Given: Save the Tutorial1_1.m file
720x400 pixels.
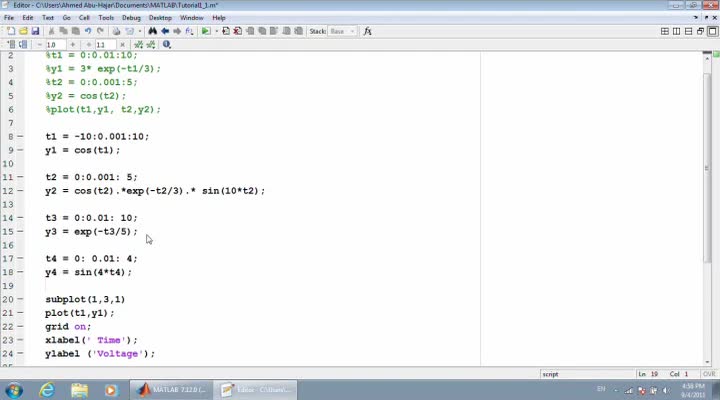Looking at the screenshot, I should click(35, 31).
